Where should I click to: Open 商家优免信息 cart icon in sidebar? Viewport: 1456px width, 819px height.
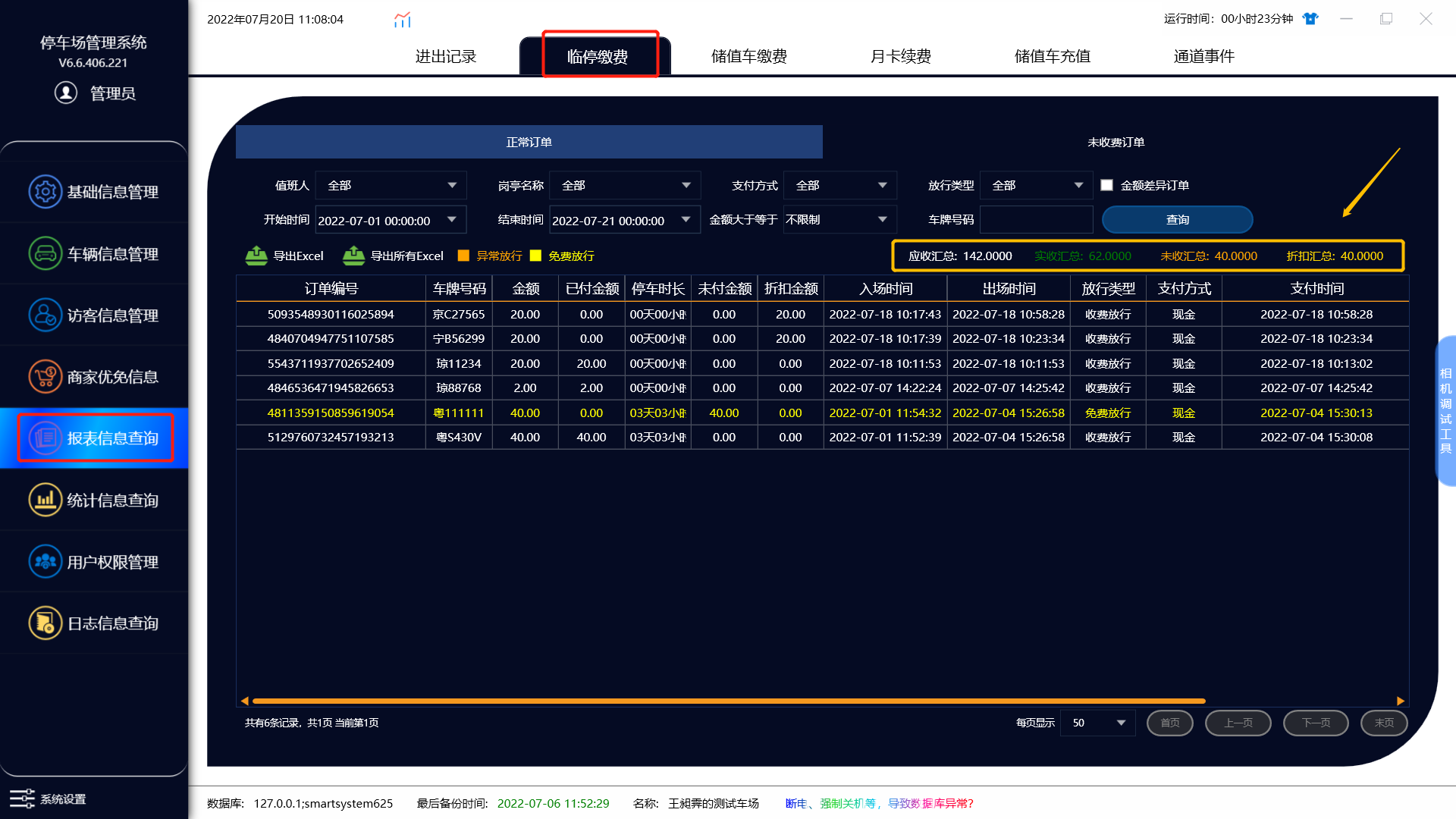tap(45, 377)
